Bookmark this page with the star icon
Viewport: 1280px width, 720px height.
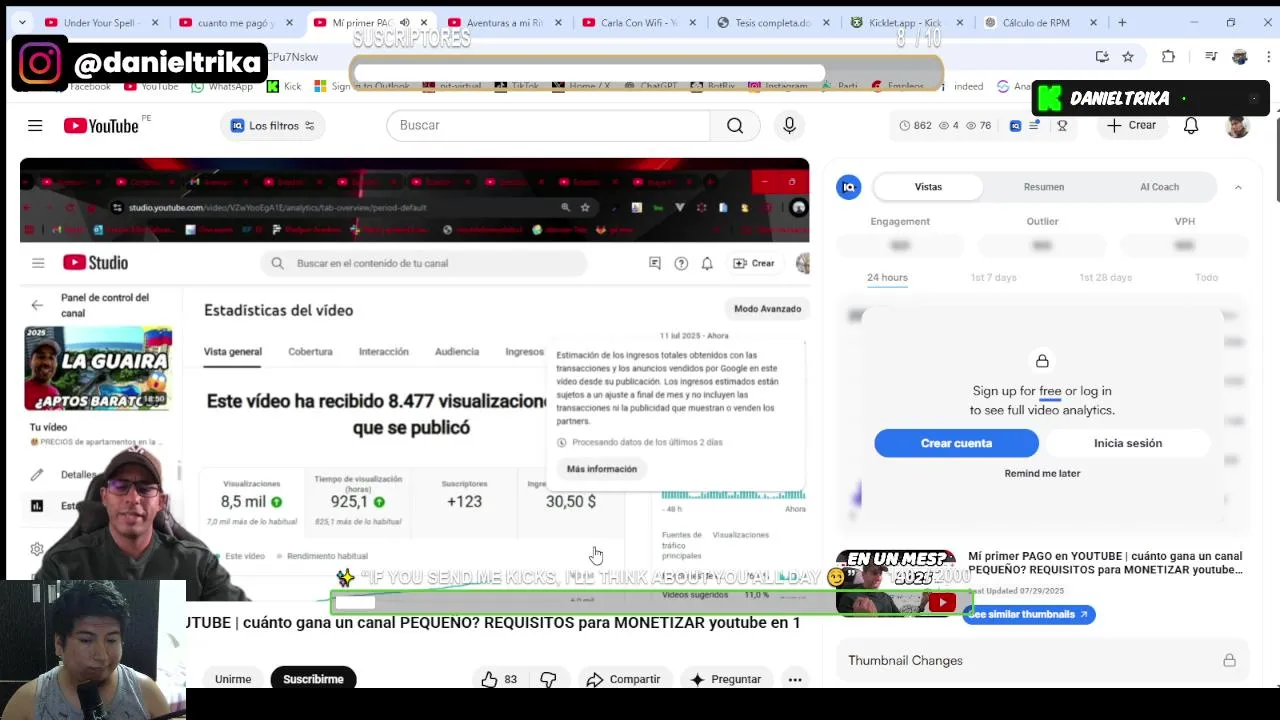(1128, 57)
